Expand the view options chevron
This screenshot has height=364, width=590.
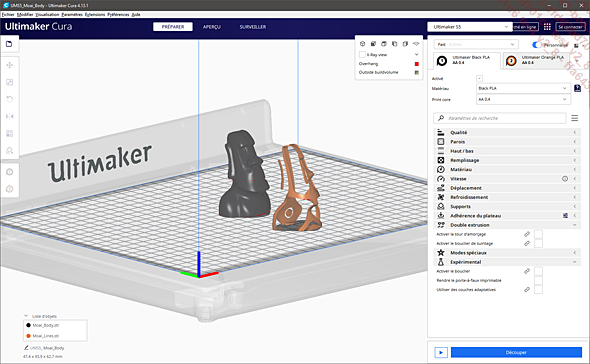417,55
